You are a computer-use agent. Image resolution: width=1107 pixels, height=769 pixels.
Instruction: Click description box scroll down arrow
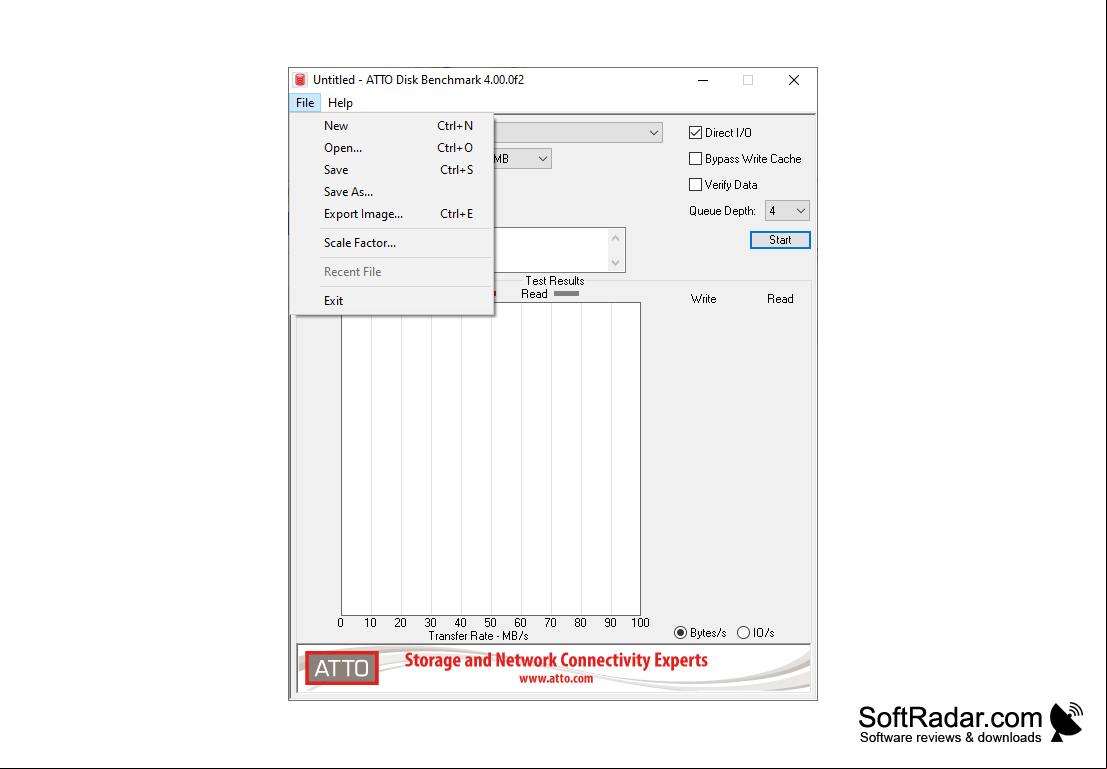pyautogui.click(x=616, y=262)
